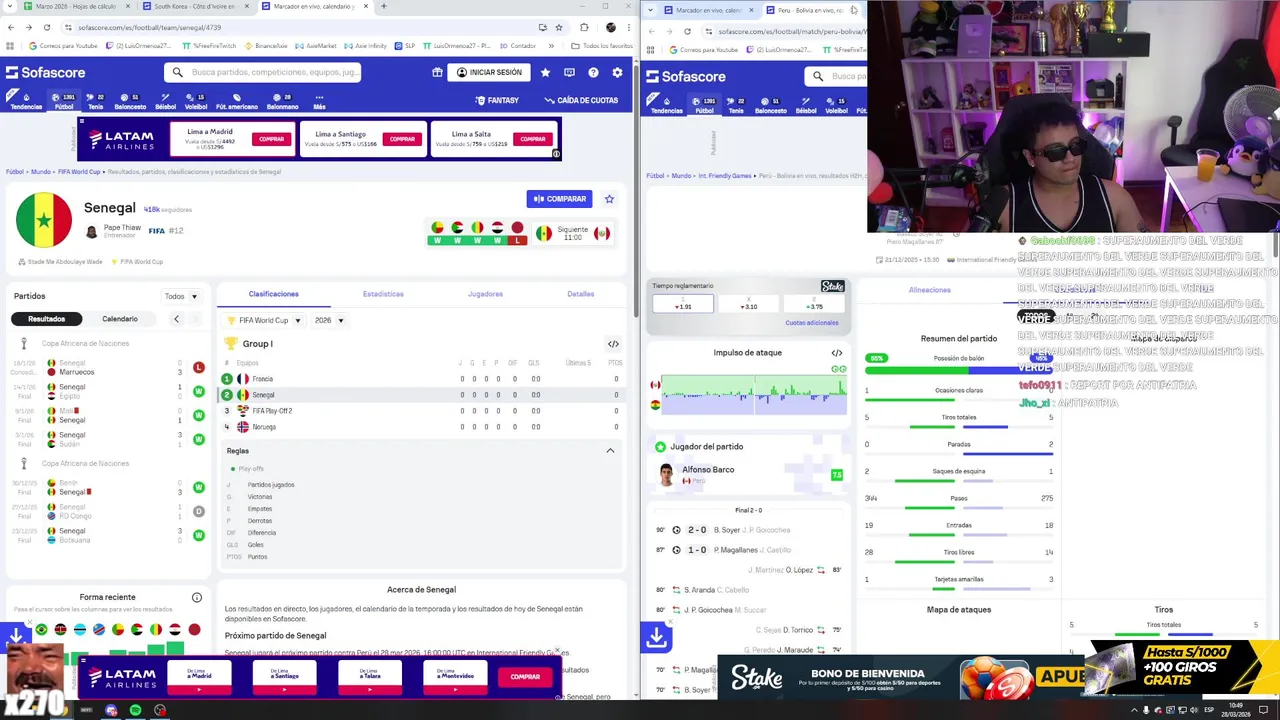Open Sofascore settings gear icon

[x=617, y=72]
